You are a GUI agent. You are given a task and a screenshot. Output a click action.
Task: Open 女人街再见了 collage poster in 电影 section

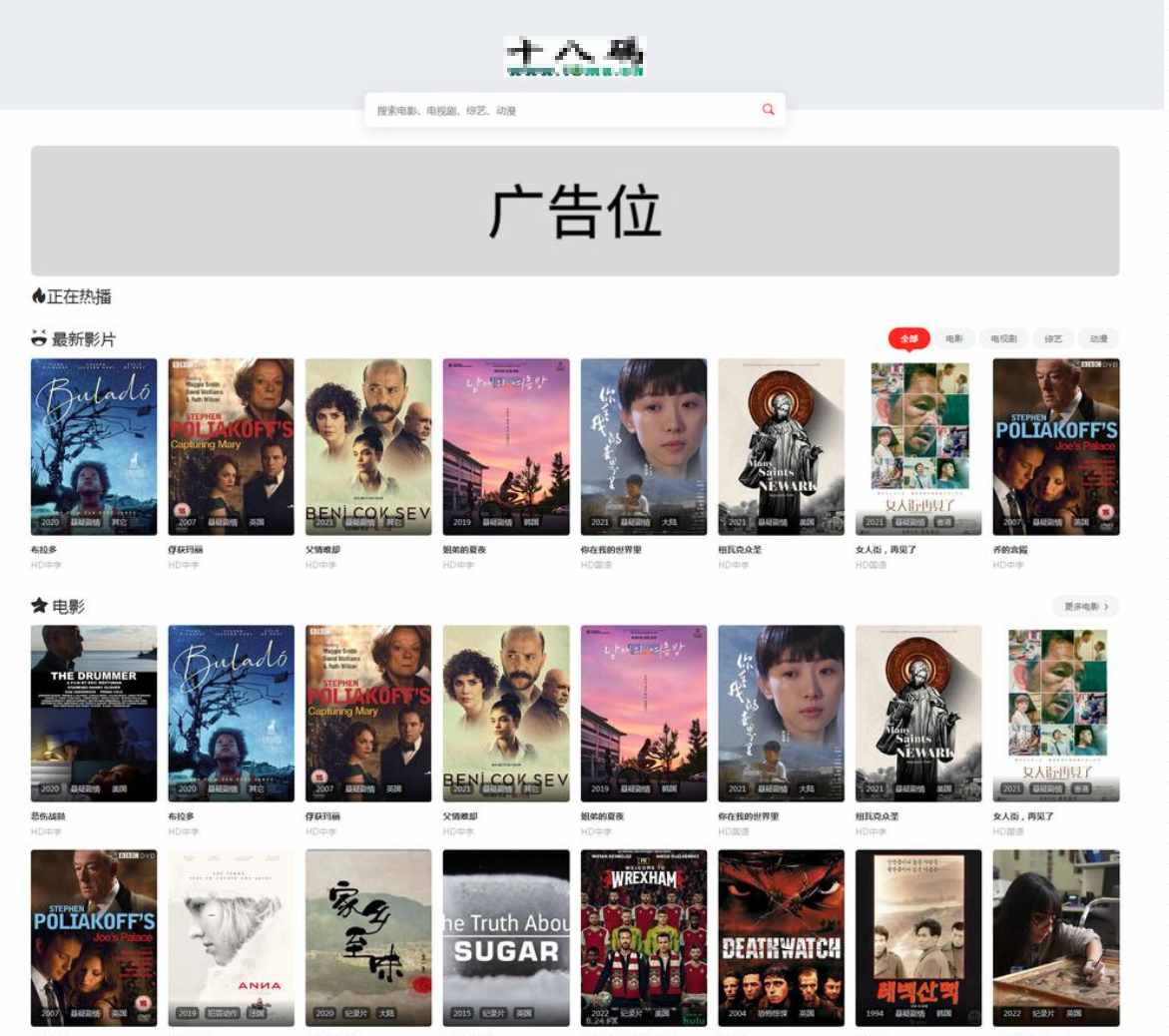coord(1056,714)
